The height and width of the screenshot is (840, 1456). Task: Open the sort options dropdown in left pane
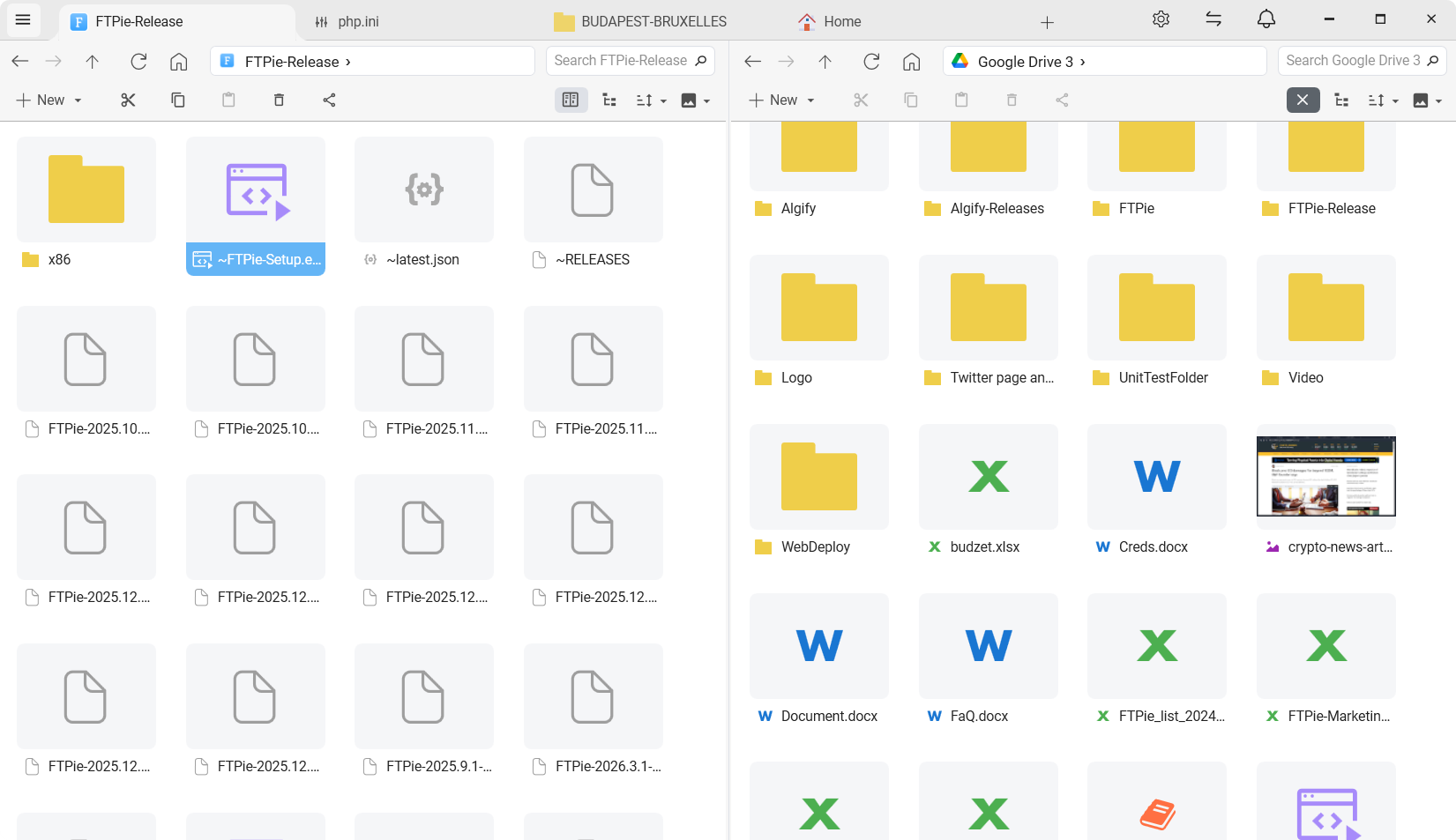click(651, 100)
